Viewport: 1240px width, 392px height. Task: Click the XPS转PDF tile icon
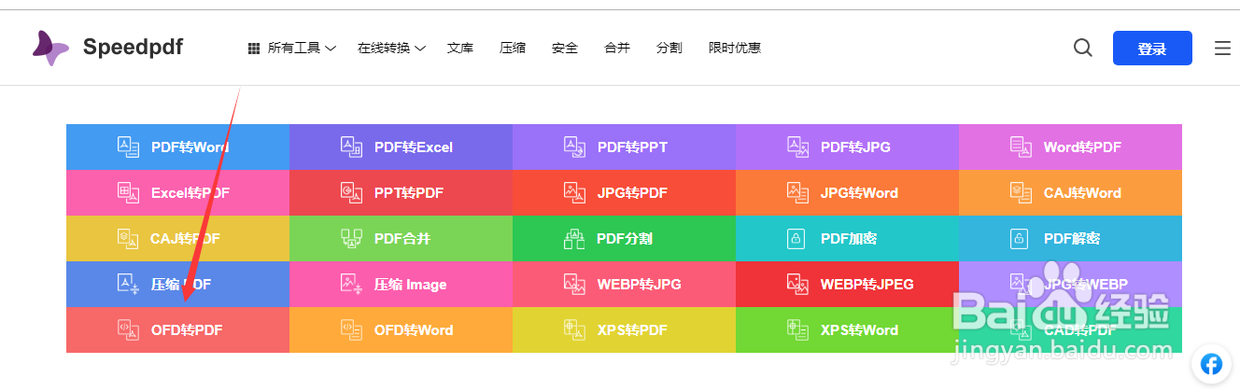click(574, 329)
